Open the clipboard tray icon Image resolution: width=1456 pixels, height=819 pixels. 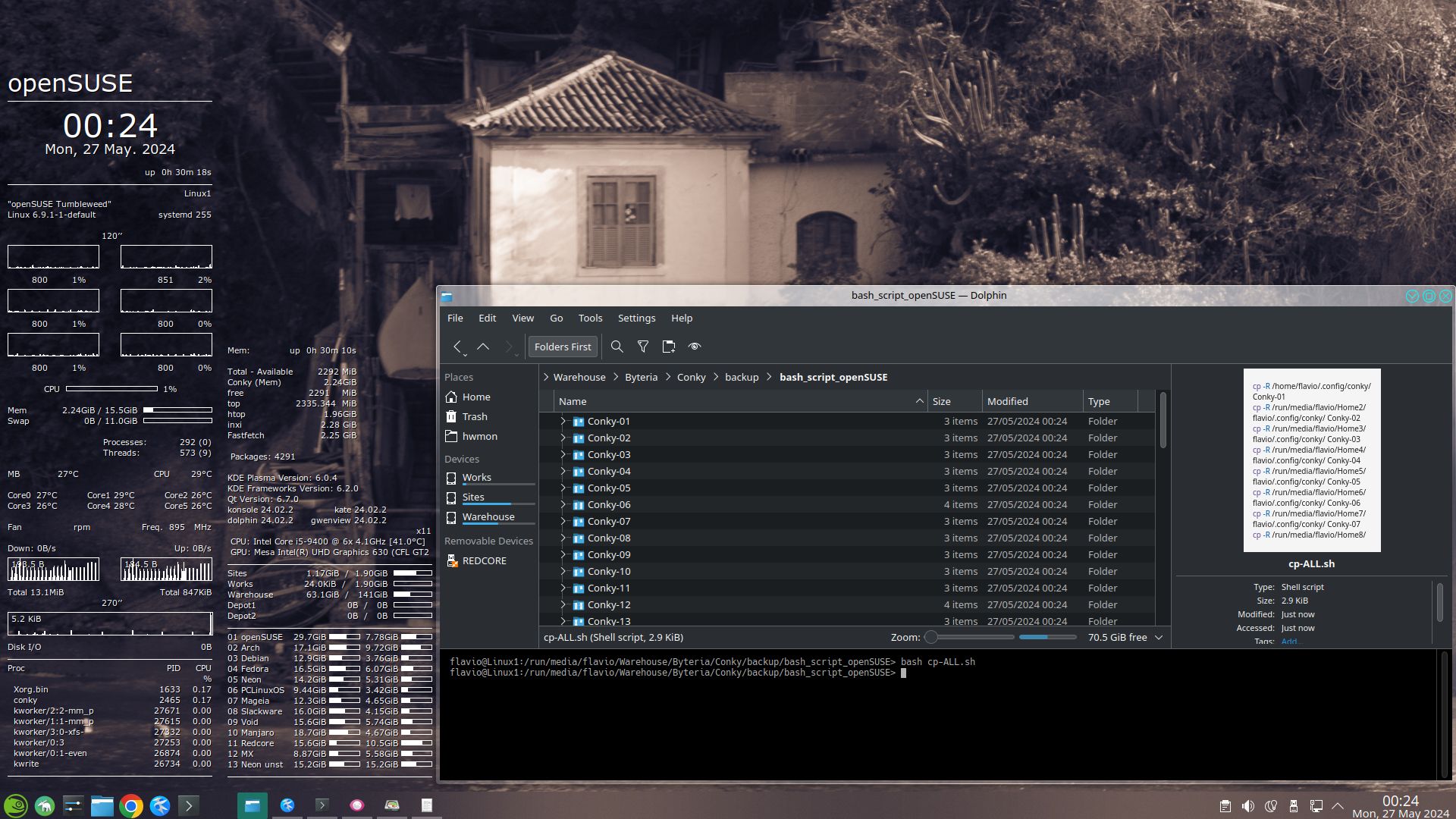click(1225, 806)
